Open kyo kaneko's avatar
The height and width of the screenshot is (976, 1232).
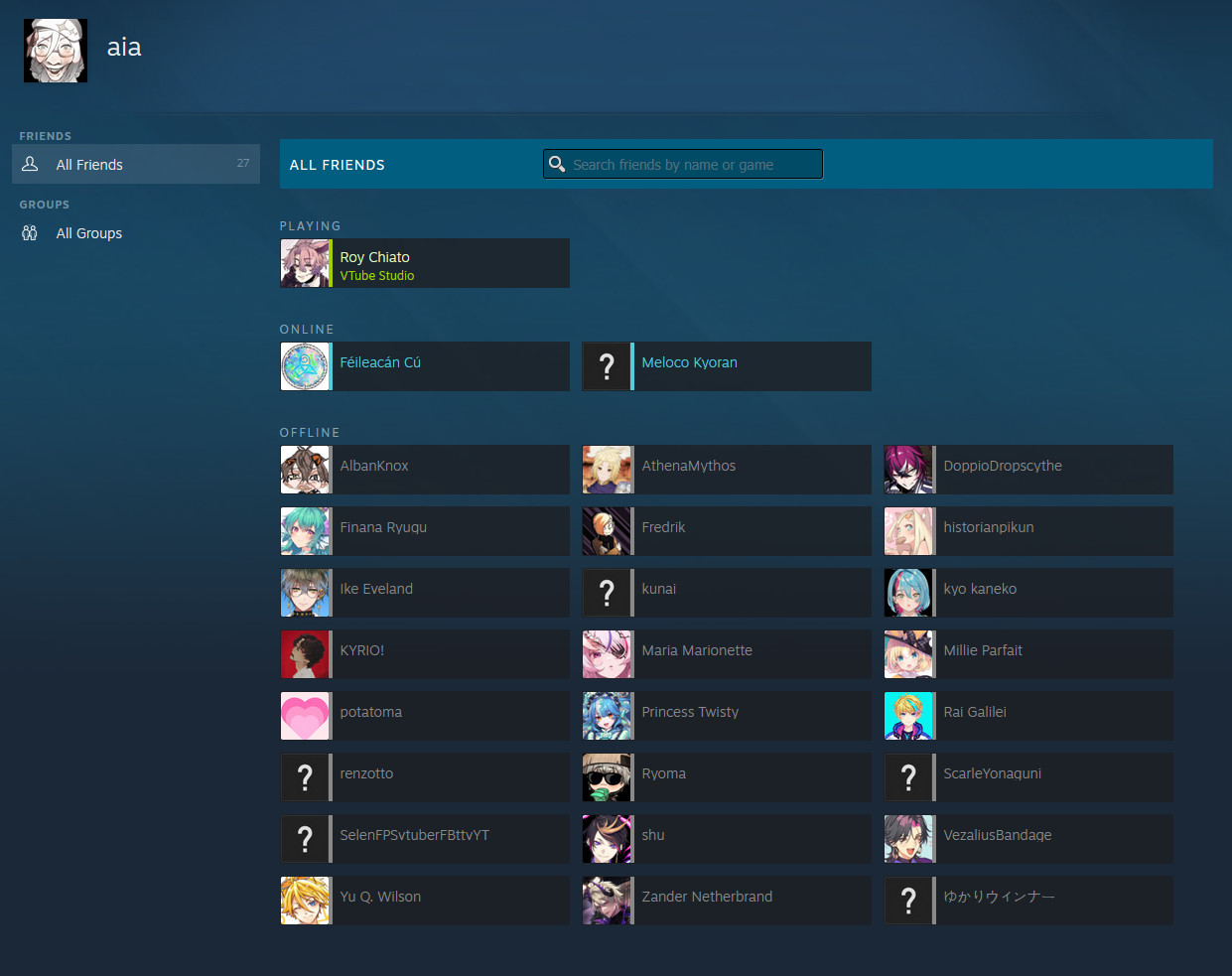point(908,593)
